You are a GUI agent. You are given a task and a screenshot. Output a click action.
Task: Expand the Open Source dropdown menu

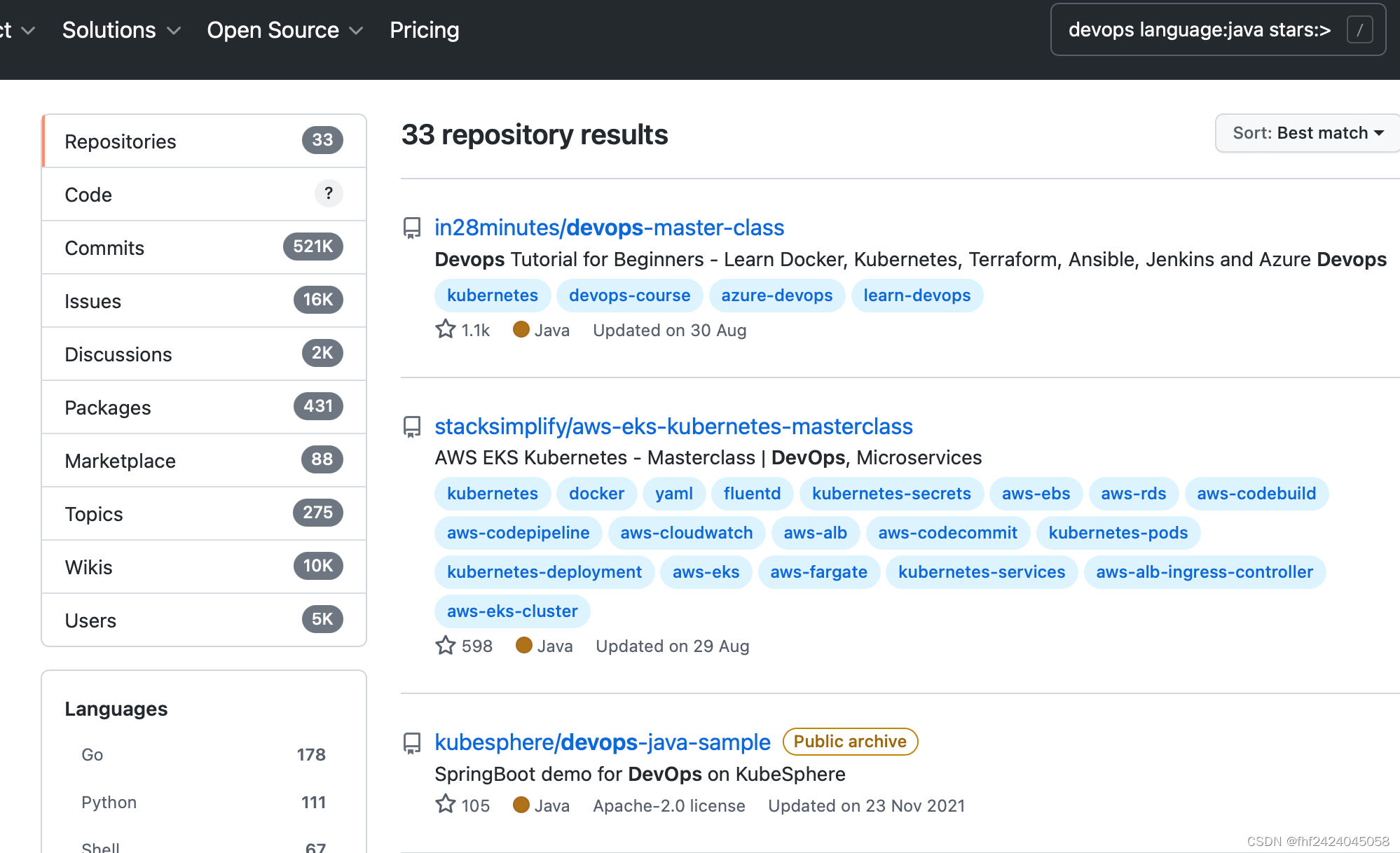[x=284, y=30]
